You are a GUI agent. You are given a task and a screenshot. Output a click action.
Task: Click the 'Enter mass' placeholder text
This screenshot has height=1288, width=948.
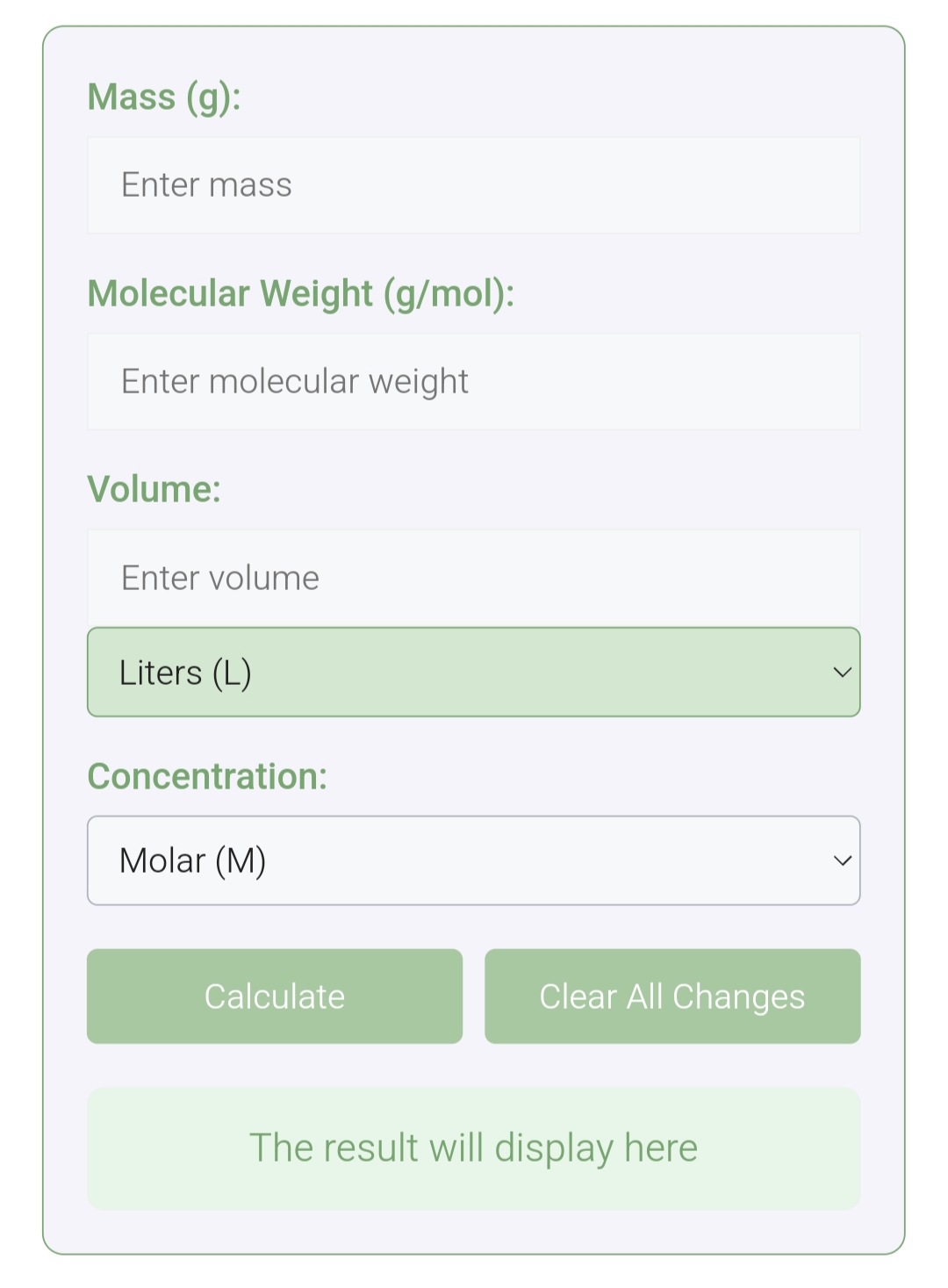click(x=206, y=185)
